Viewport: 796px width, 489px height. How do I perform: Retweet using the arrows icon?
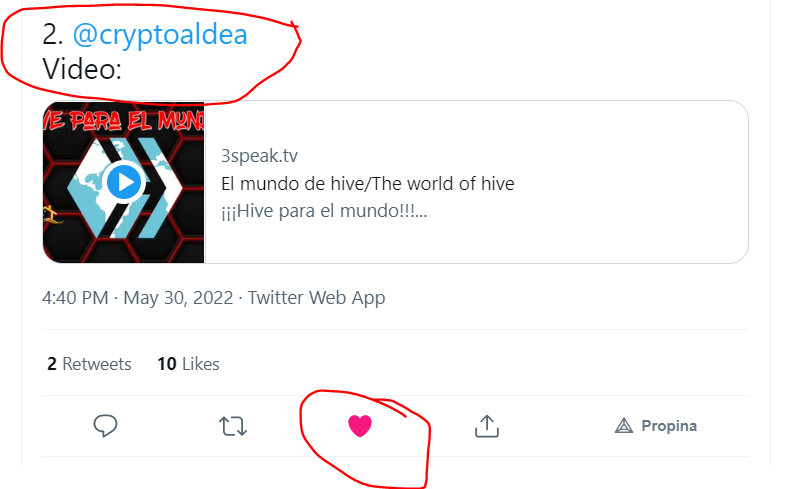233,426
